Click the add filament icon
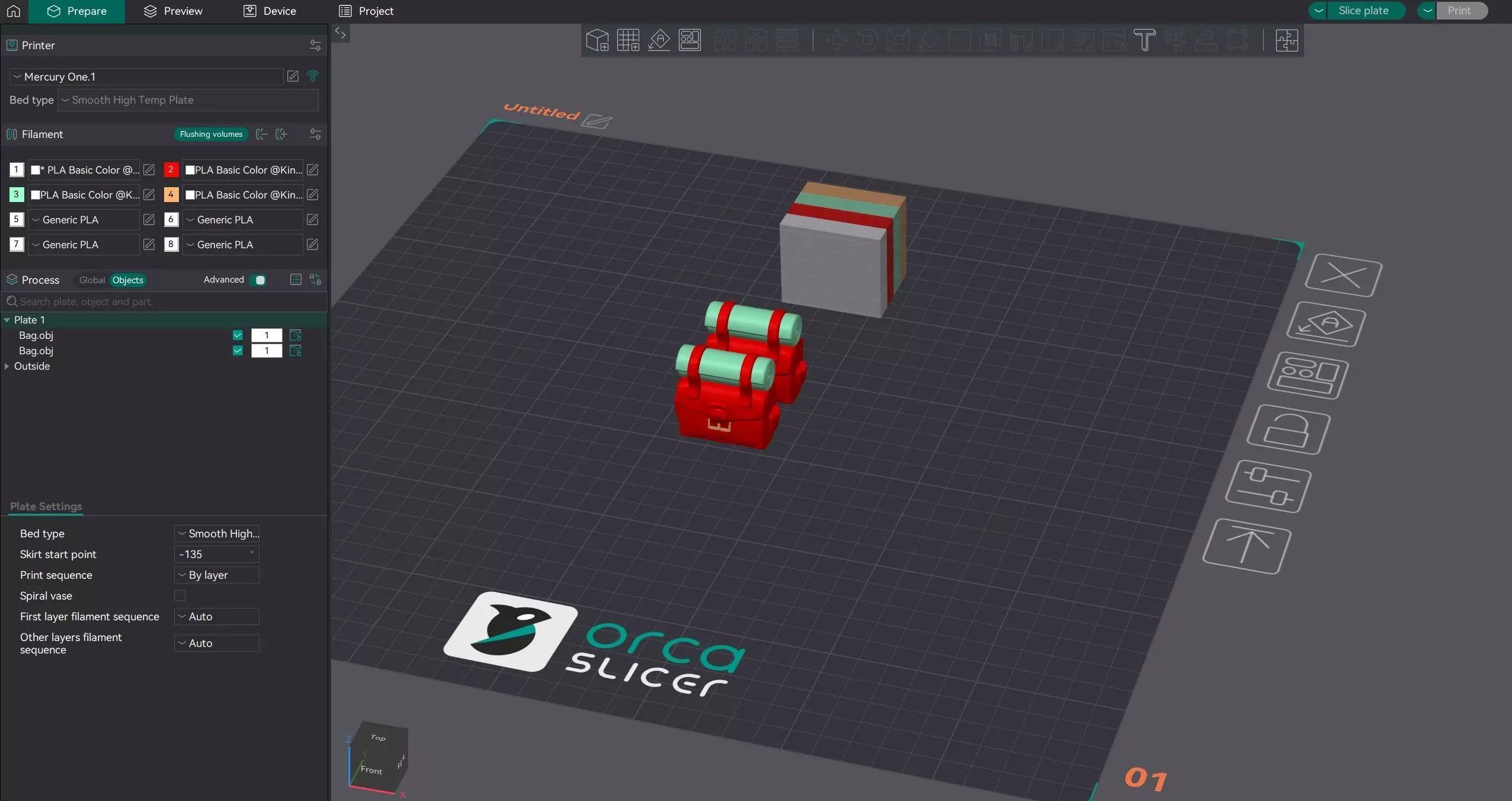 [x=281, y=134]
